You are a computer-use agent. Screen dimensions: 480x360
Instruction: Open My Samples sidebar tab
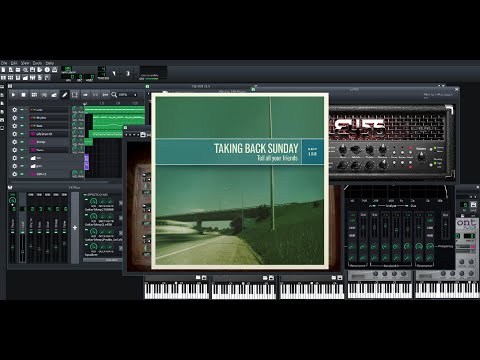2,103
